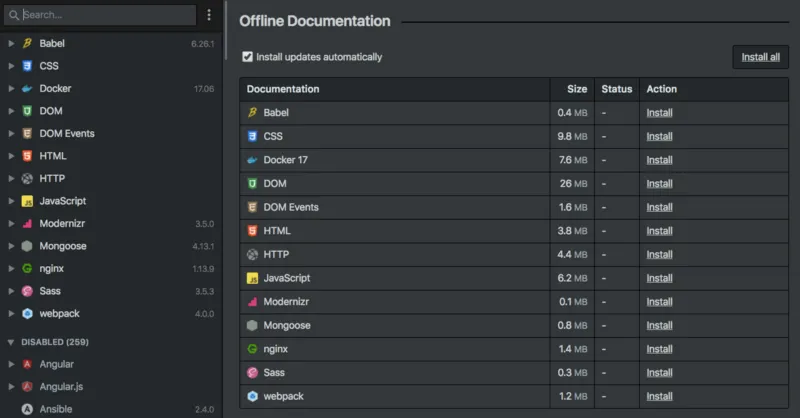Click the Status column header
The height and width of the screenshot is (418, 800).
[x=616, y=89]
